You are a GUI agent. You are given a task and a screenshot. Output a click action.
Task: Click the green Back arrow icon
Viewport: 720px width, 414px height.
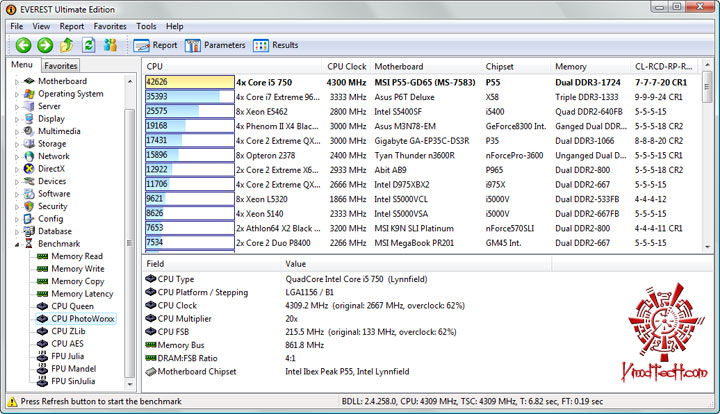pyautogui.click(x=23, y=45)
